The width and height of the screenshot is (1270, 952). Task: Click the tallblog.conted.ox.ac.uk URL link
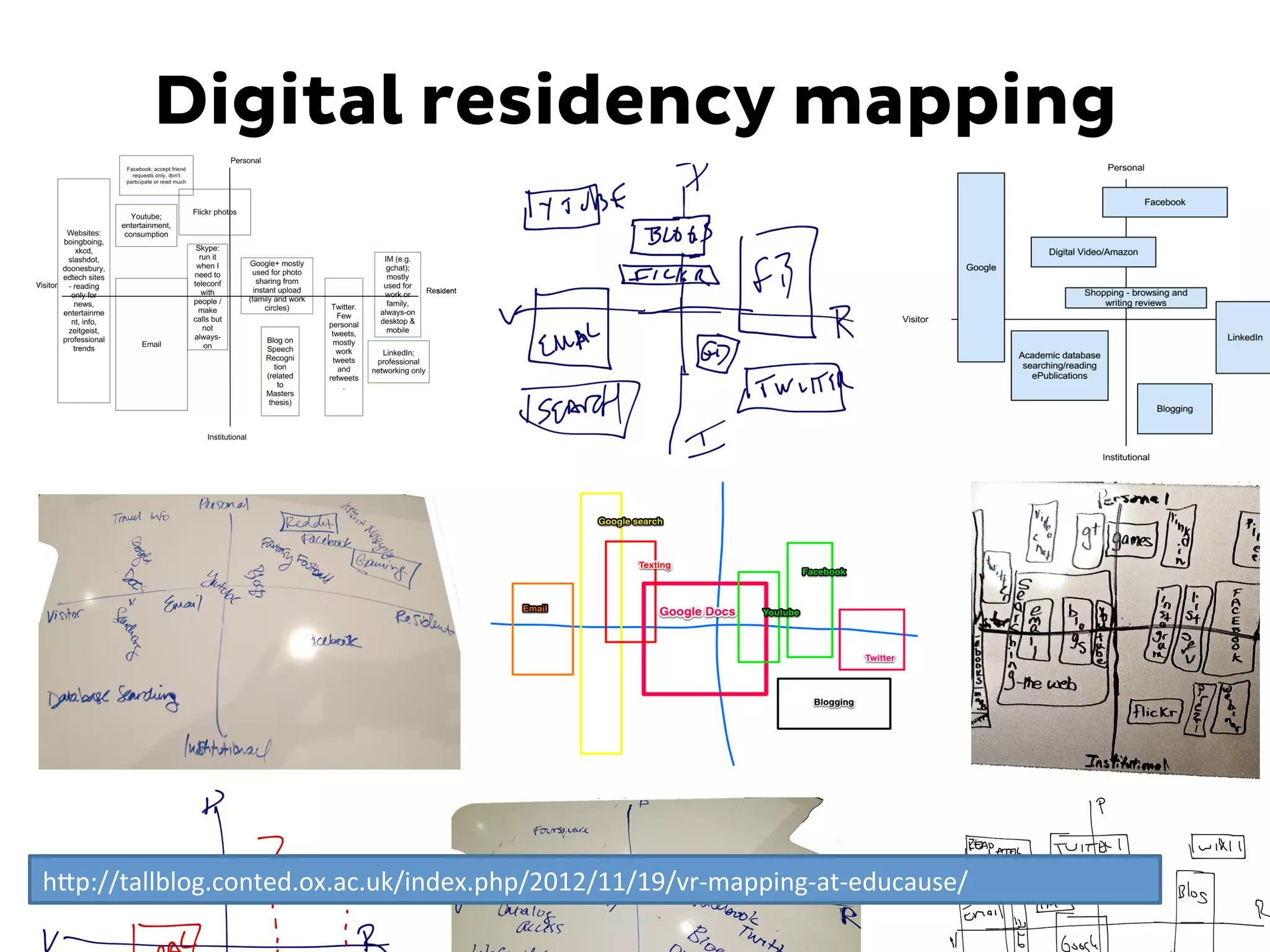coord(505,881)
